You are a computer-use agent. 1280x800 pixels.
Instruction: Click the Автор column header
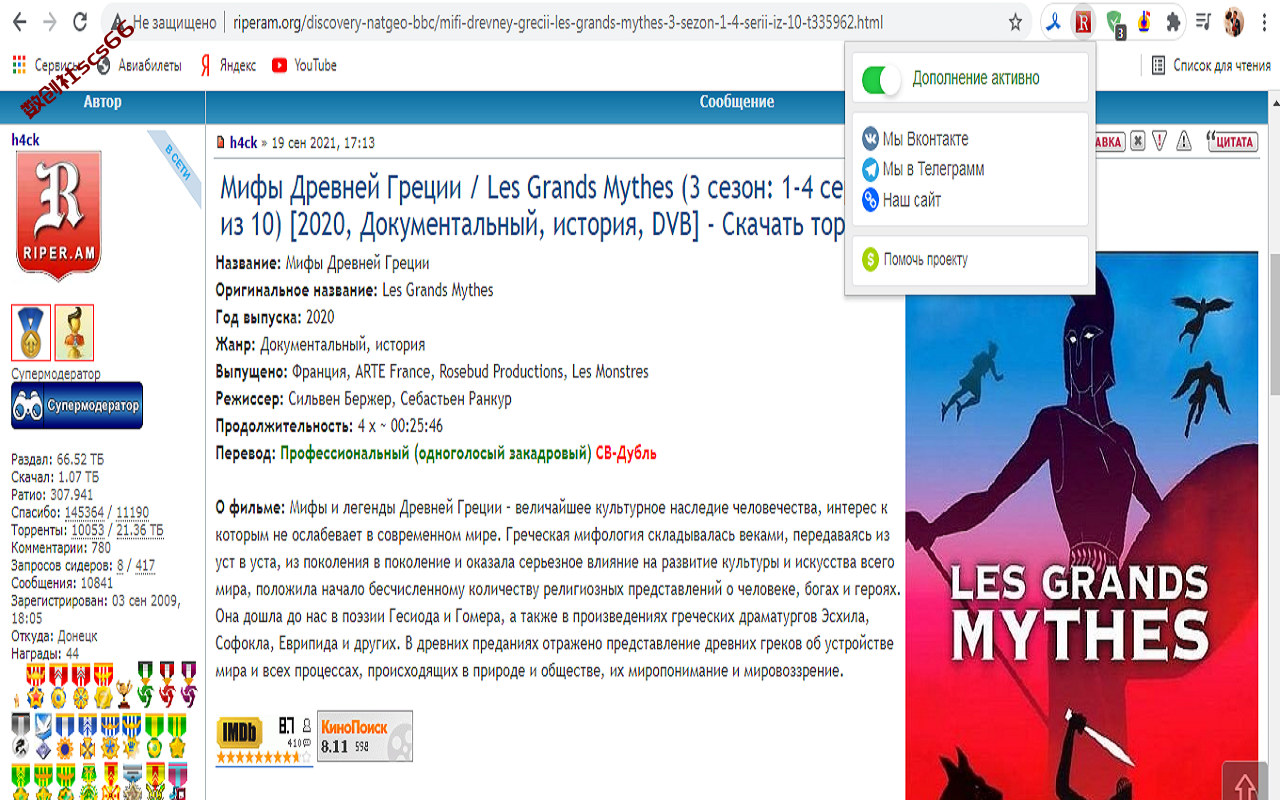102,102
